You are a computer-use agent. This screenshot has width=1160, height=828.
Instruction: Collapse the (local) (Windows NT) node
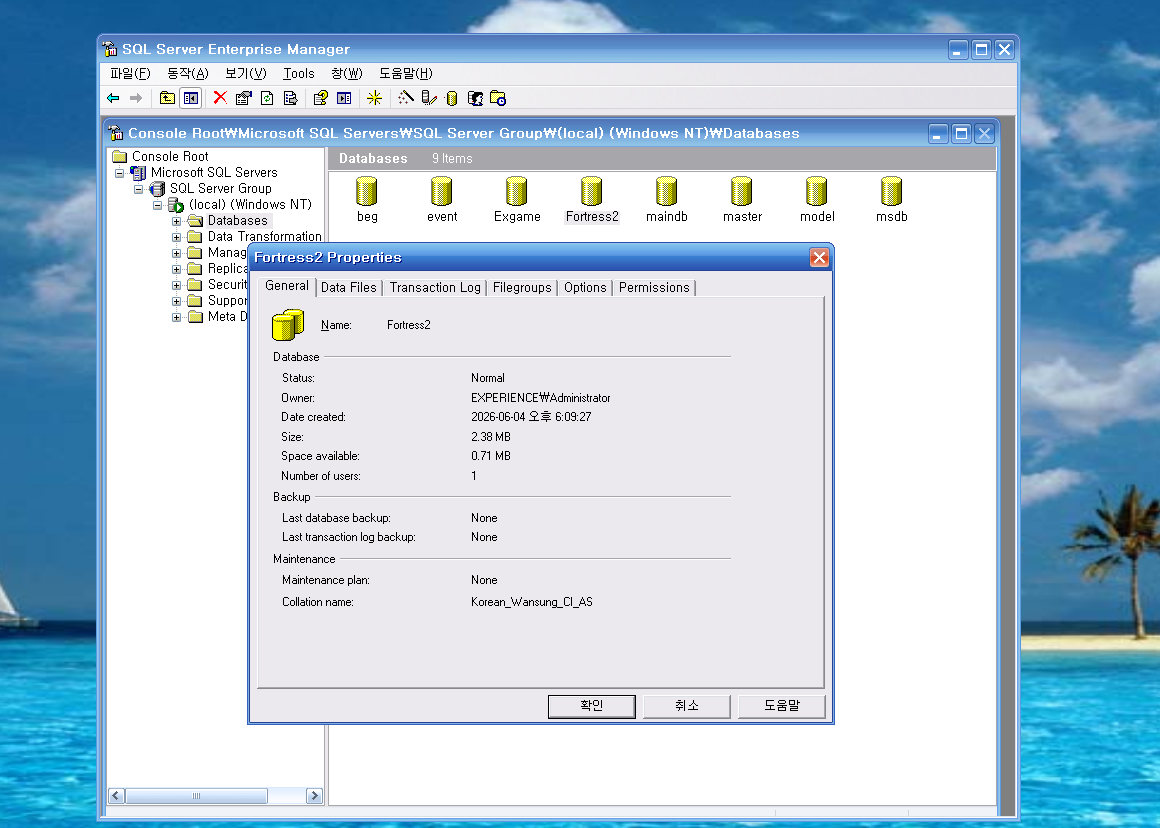click(x=158, y=205)
